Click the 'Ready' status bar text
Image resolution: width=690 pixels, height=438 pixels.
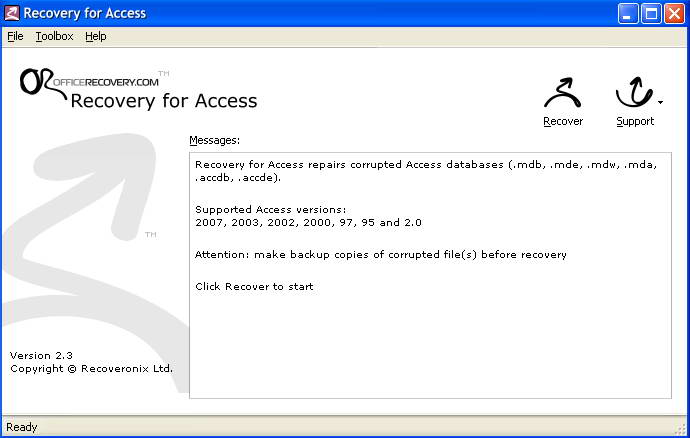click(22, 427)
